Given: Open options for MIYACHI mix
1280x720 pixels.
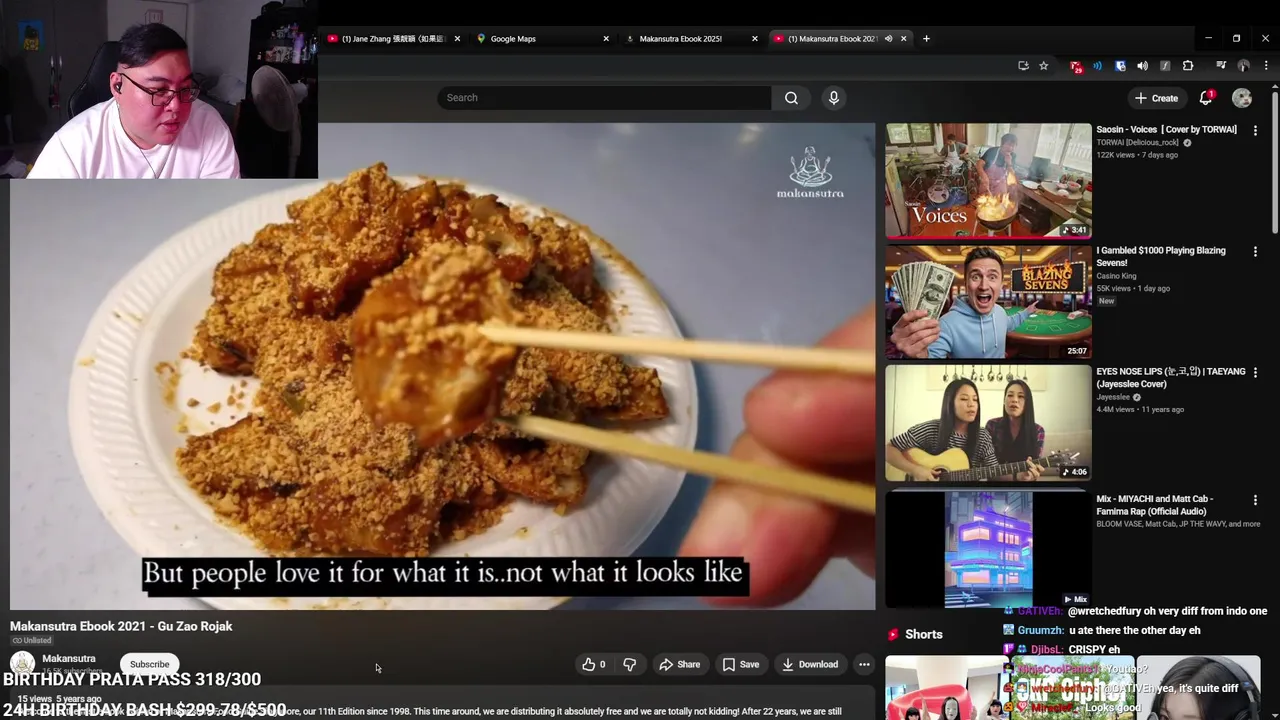Looking at the screenshot, I should [x=1255, y=499].
